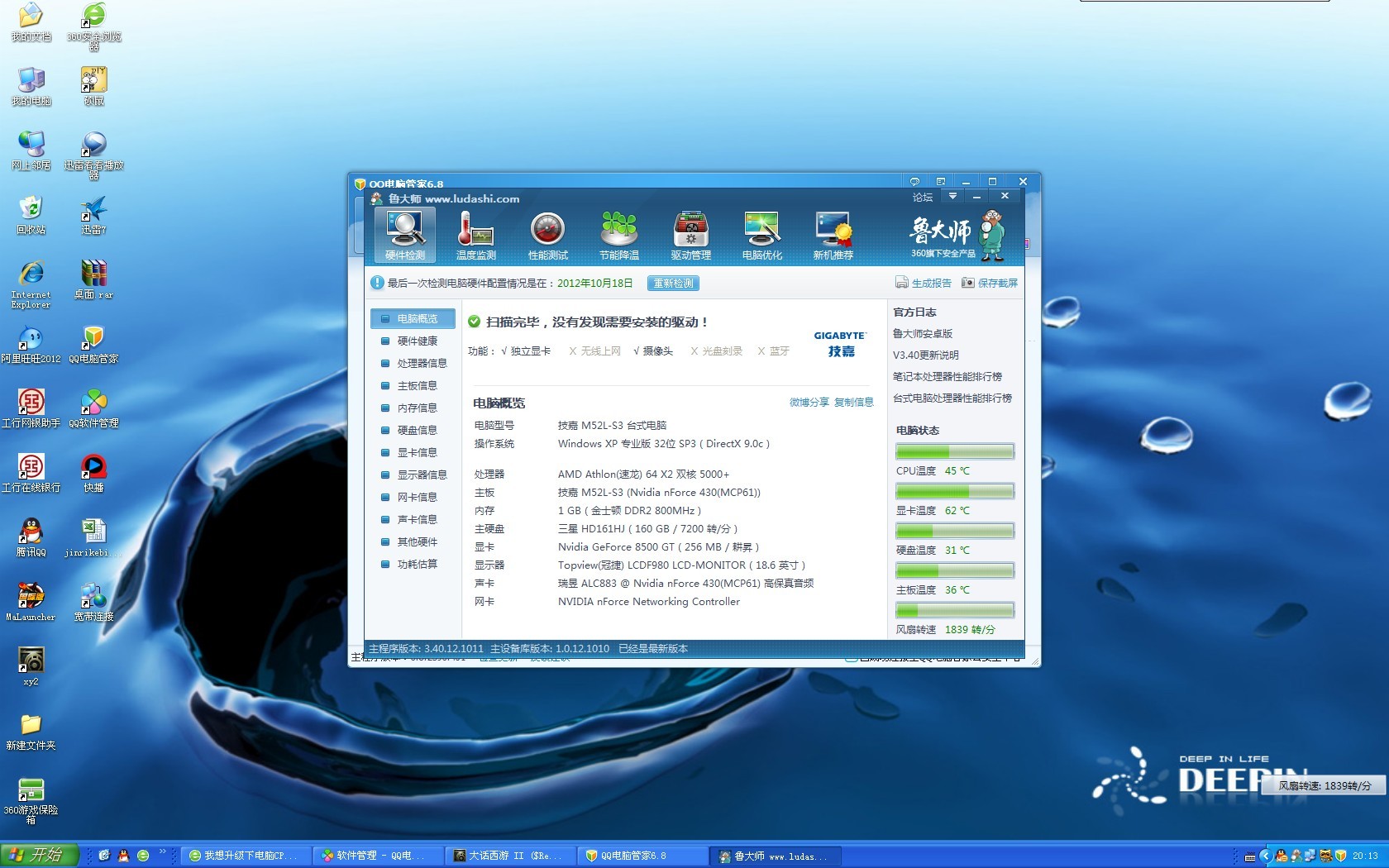This screenshot has height=868, width=1389.
Task: Select 其他硬件 in the sidebar
Action: (x=413, y=541)
